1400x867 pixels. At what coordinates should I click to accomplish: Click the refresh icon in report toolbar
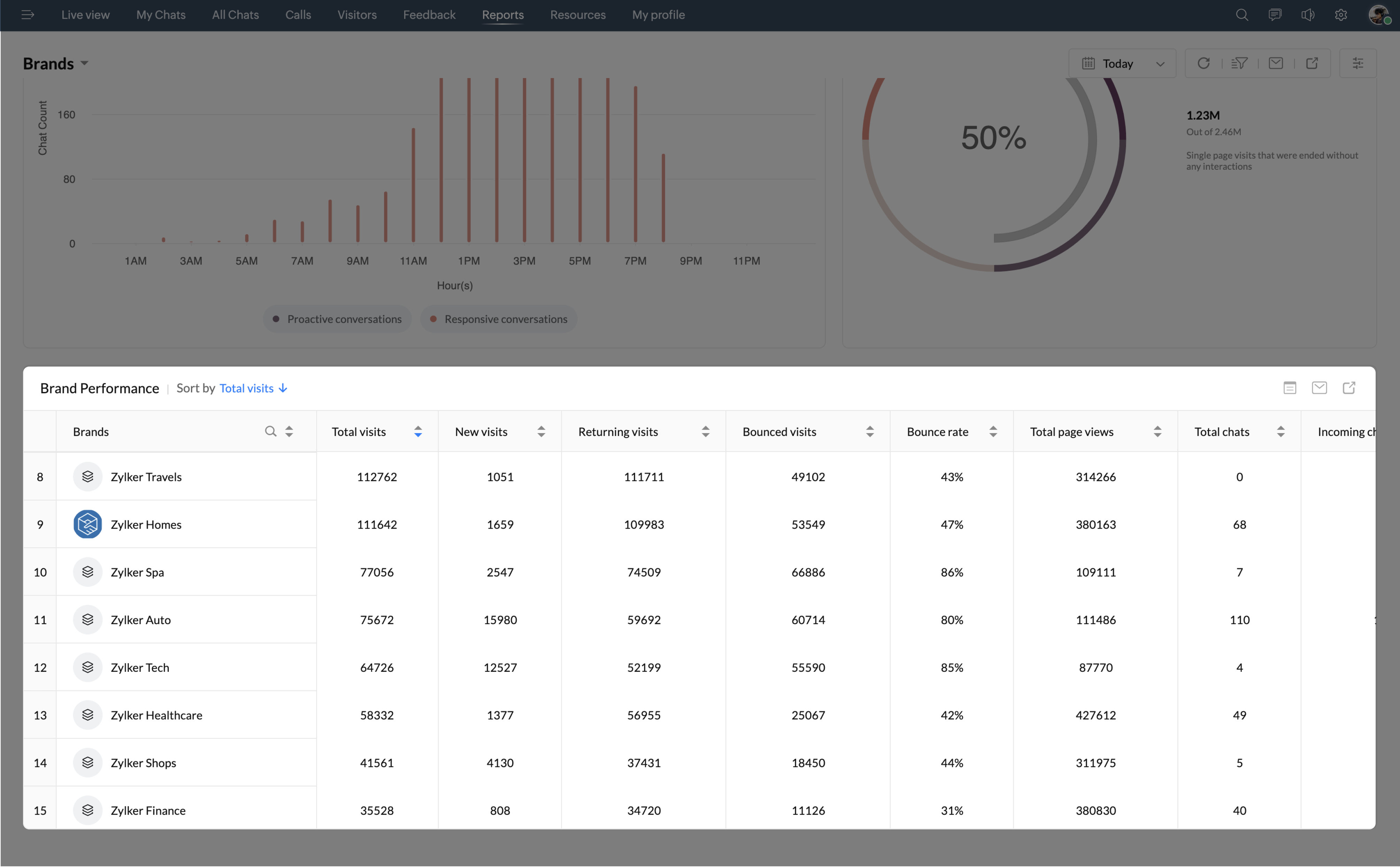coord(1203,63)
